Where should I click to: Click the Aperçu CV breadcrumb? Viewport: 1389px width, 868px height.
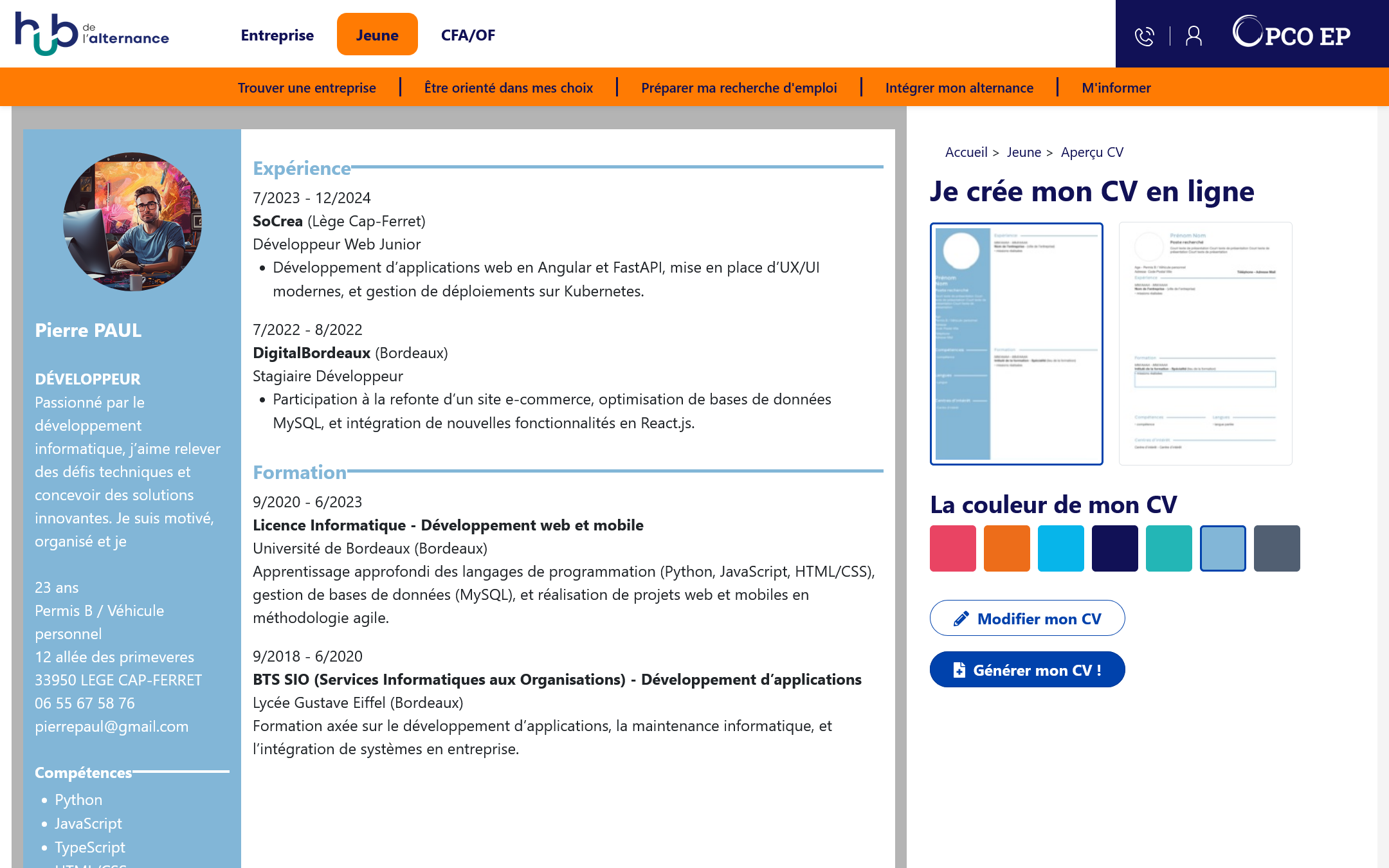(x=1093, y=152)
